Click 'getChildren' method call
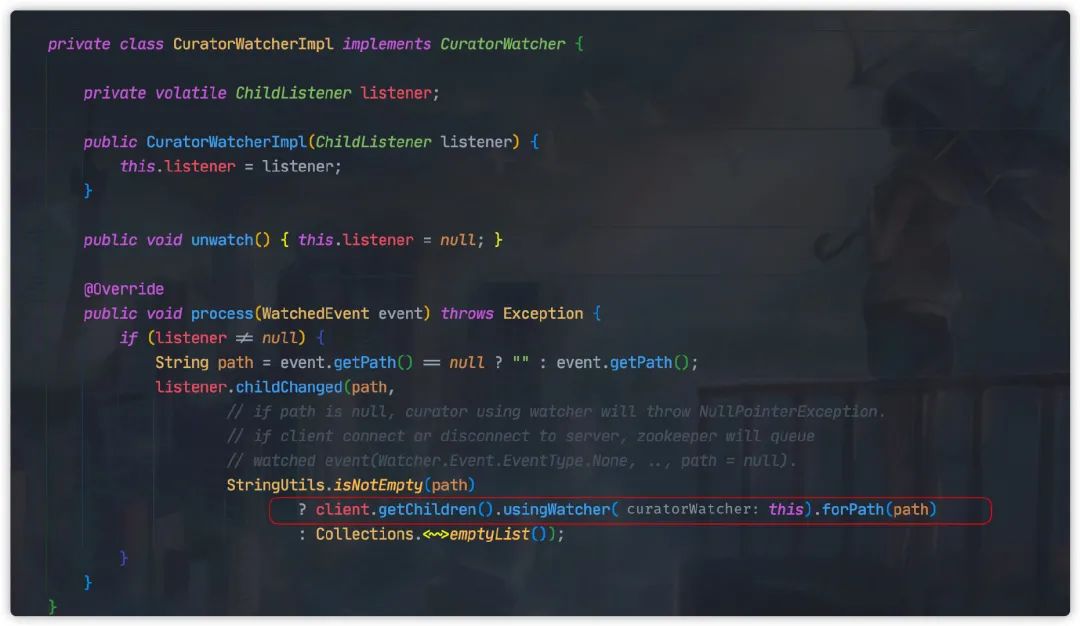 [x=427, y=510]
